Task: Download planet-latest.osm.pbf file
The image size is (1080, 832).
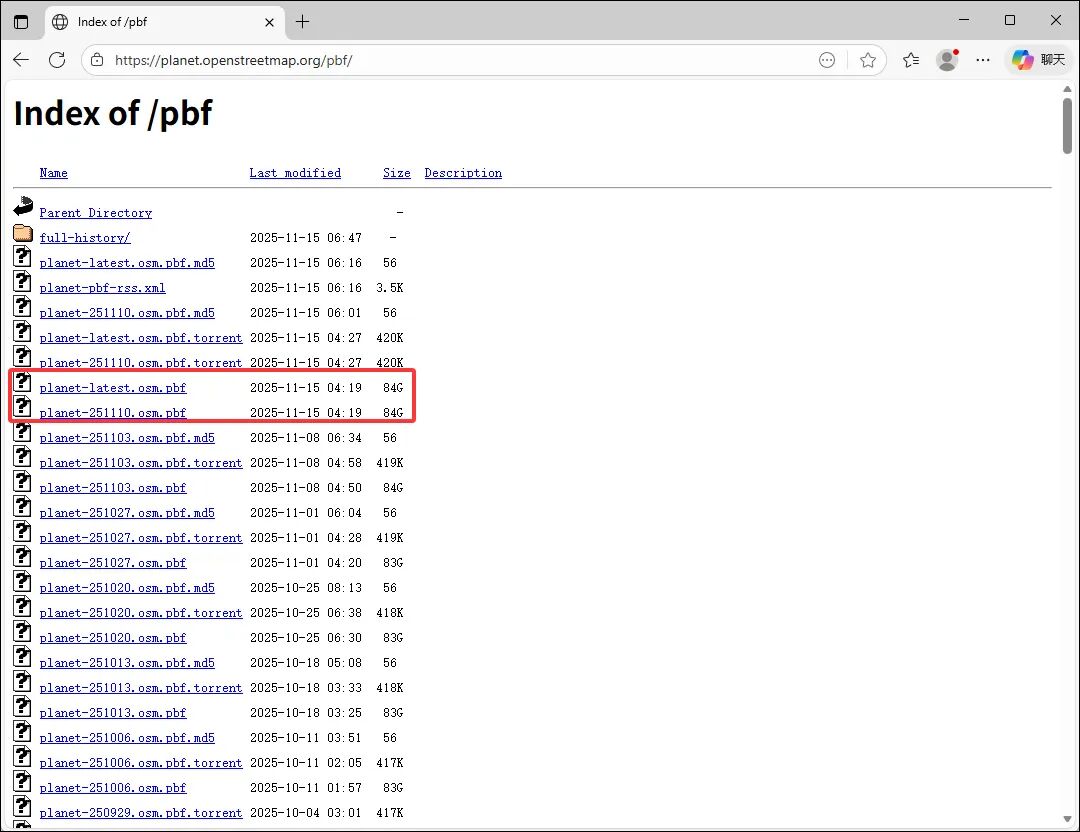Action: [113, 388]
